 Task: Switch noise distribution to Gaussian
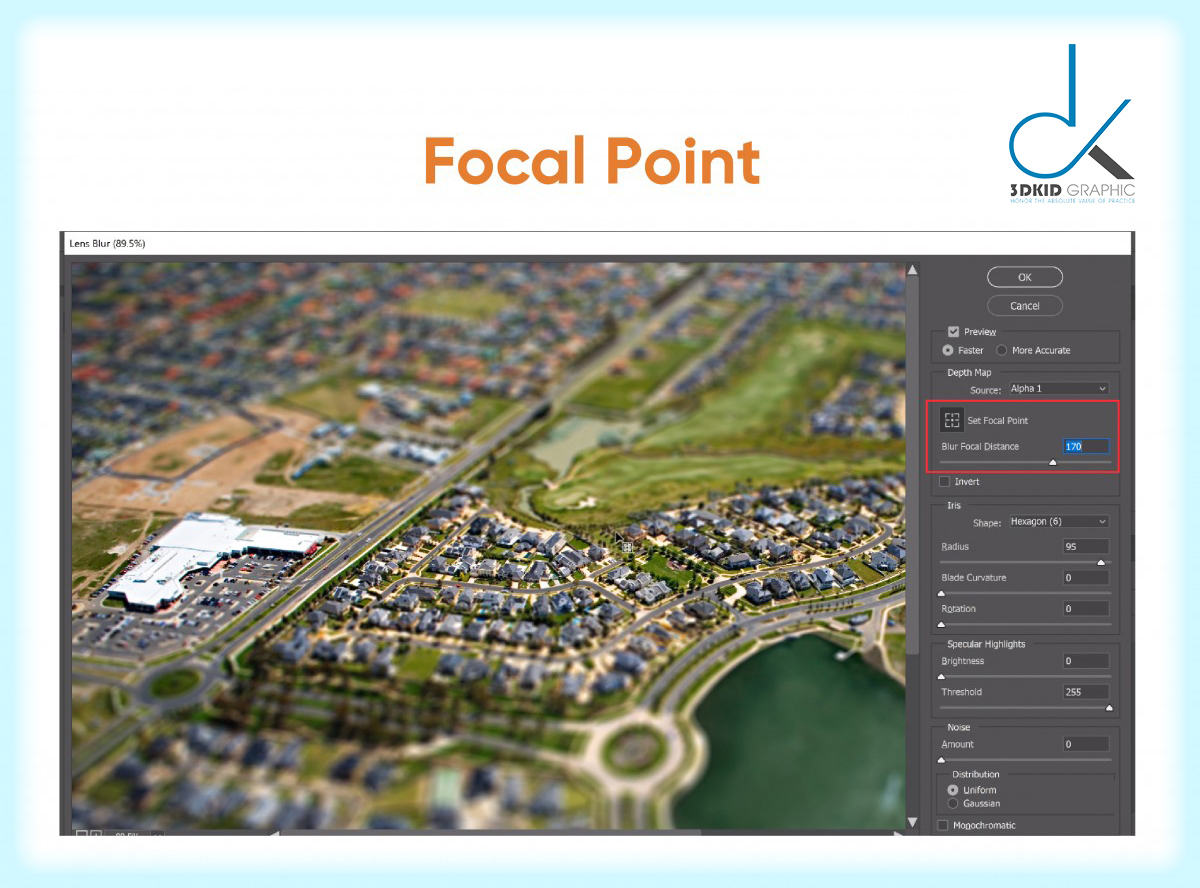[x=953, y=801]
